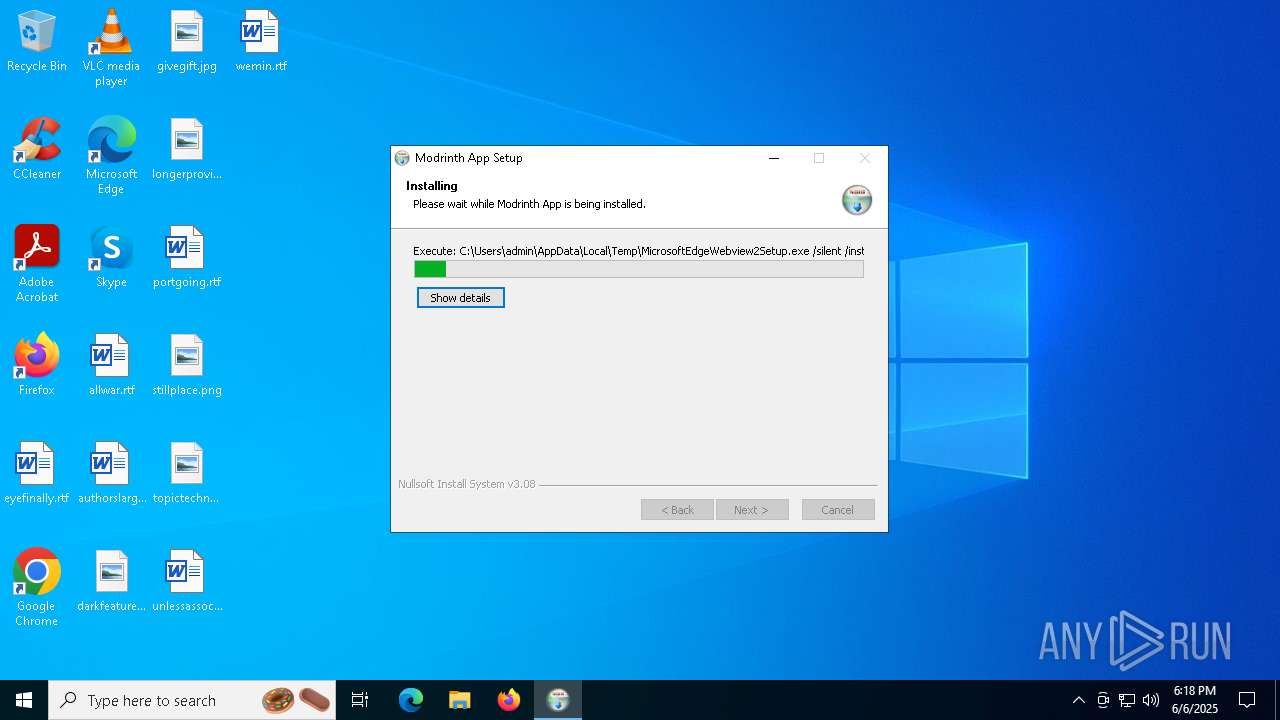
Task: Minimize the Modrinth App Setup window
Action: click(773, 158)
